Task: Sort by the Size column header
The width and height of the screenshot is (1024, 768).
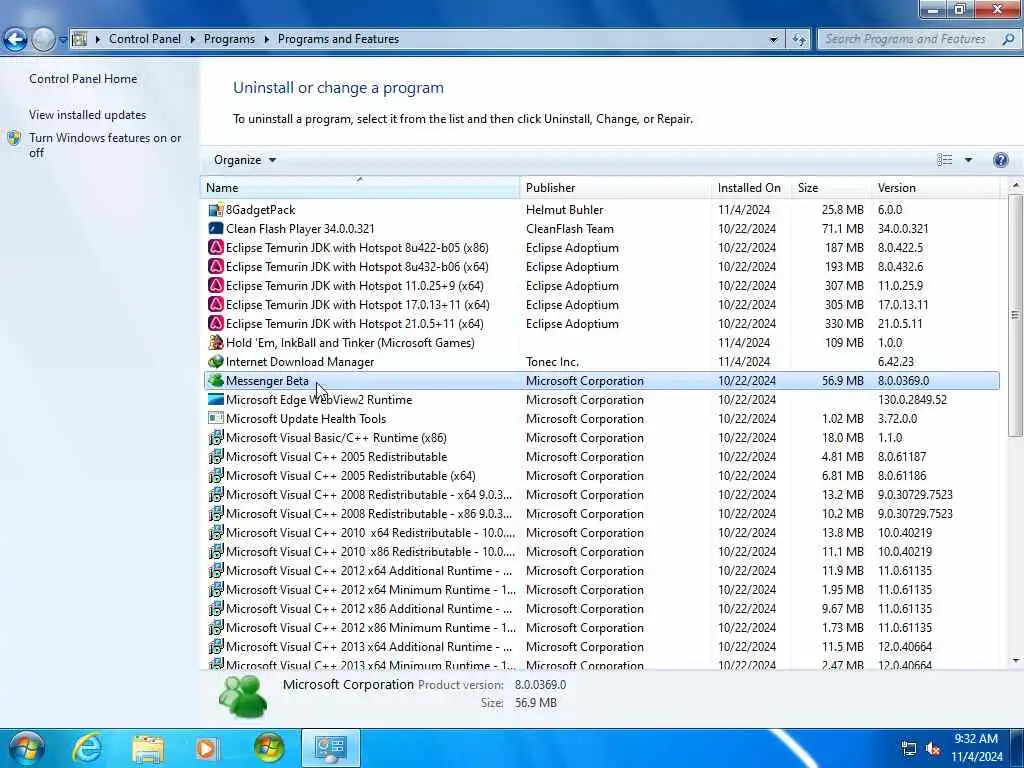Action: (x=831, y=187)
